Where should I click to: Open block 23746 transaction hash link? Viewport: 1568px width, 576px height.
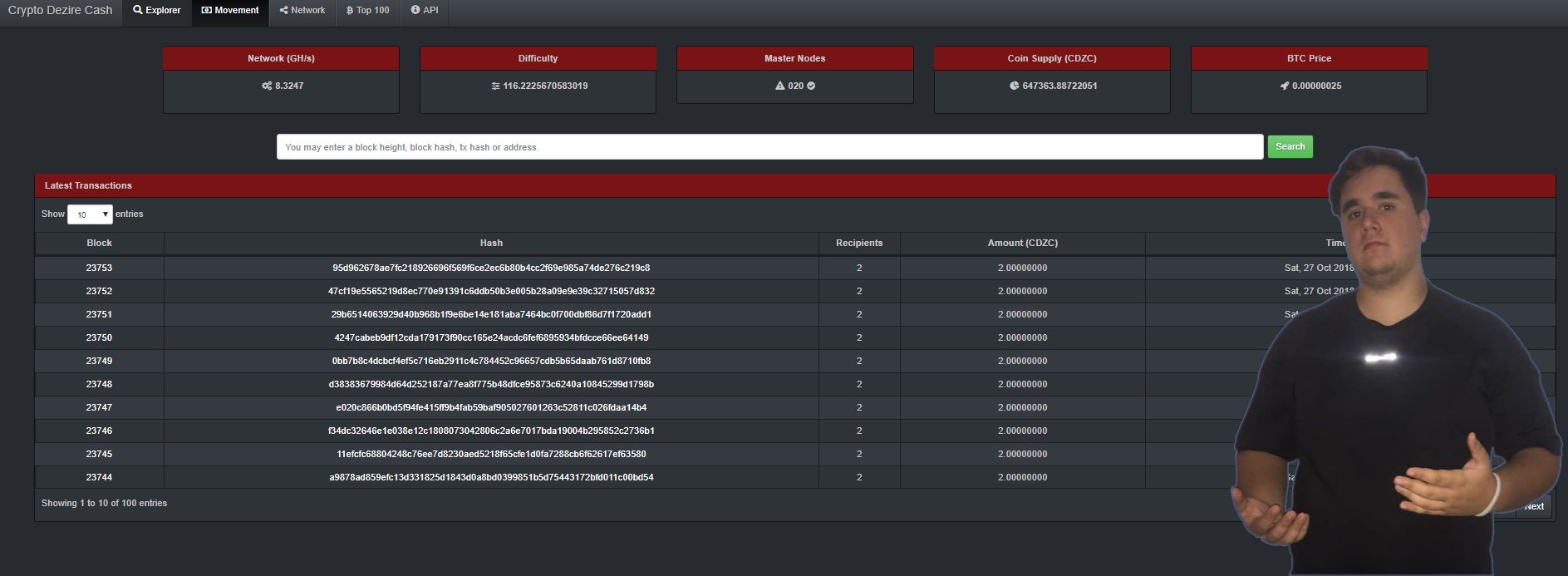pyautogui.click(x=491, y=431)
